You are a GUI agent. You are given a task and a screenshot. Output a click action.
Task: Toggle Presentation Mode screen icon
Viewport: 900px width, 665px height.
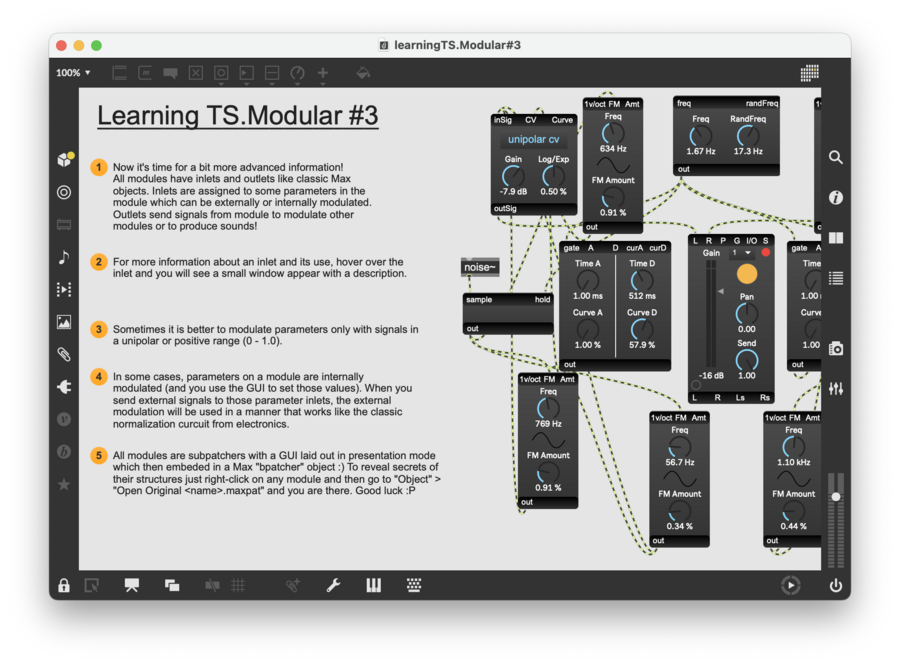pos(131,585)
